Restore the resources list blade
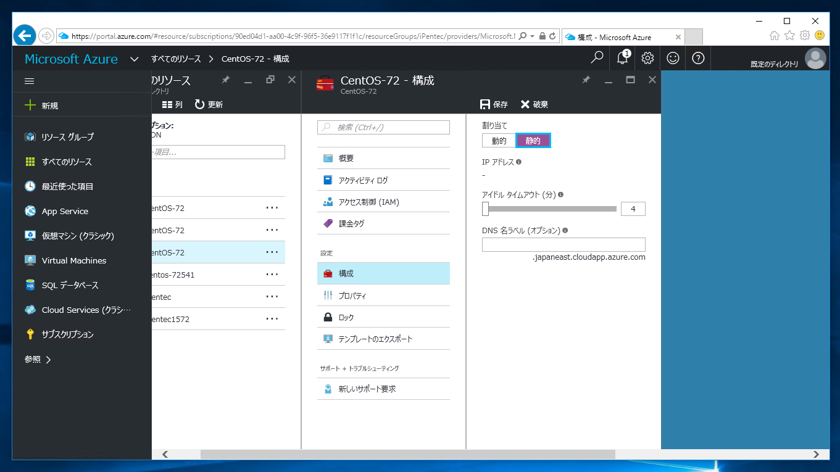 click(x=270, y=80)
